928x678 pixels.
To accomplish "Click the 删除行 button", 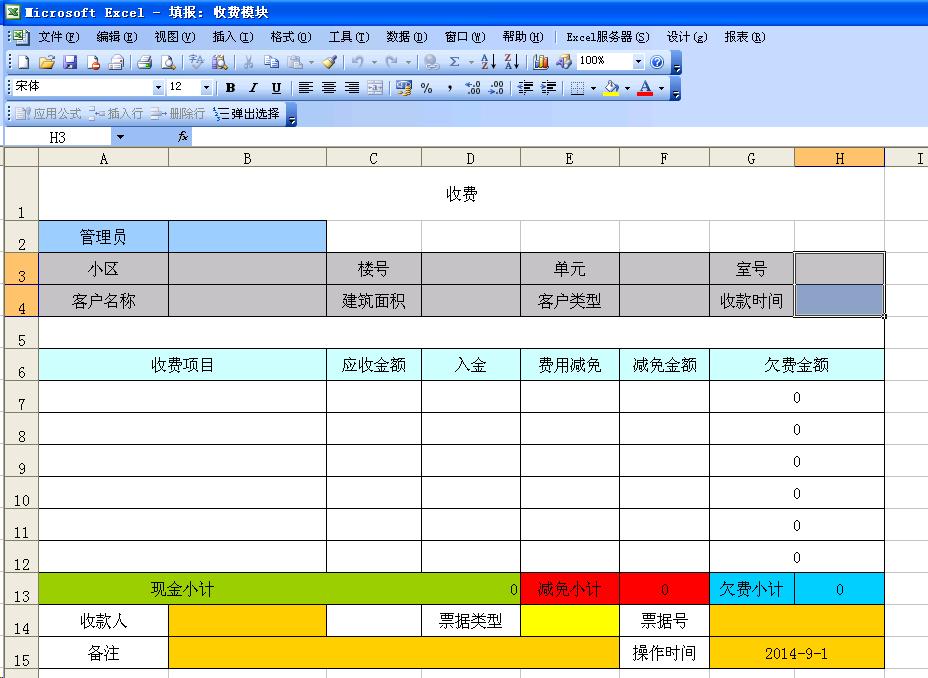I will [178, 114].
